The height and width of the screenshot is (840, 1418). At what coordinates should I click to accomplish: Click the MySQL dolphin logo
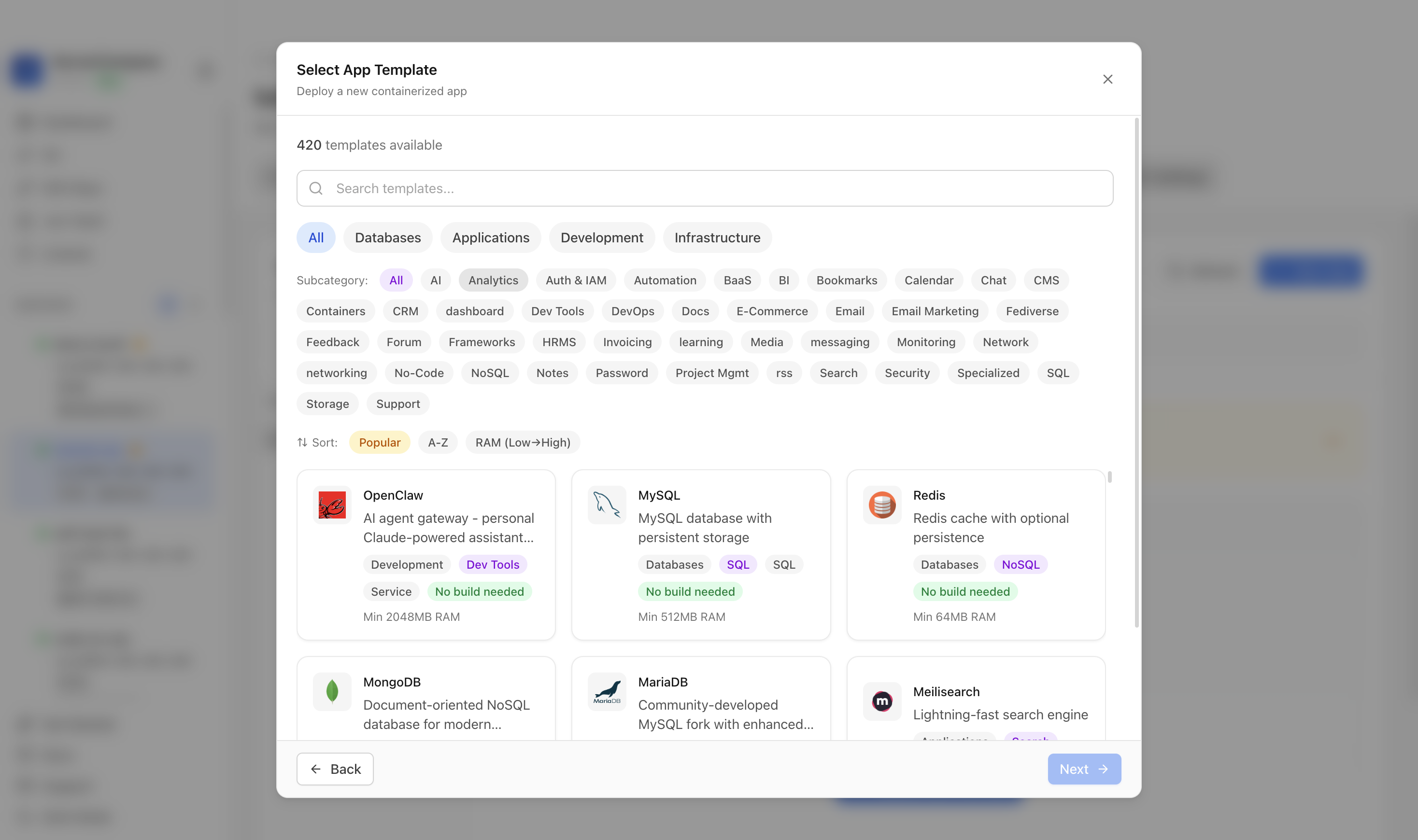(607, 505)
